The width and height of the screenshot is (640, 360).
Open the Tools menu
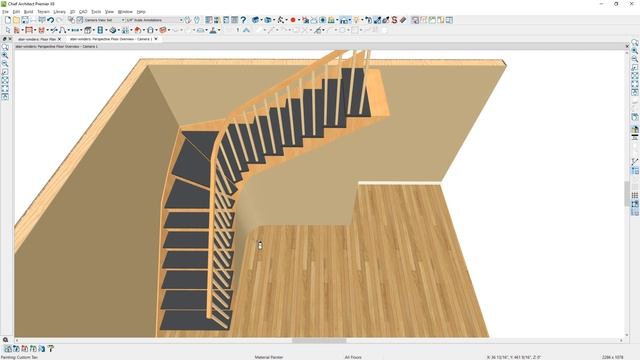[96, 12]
